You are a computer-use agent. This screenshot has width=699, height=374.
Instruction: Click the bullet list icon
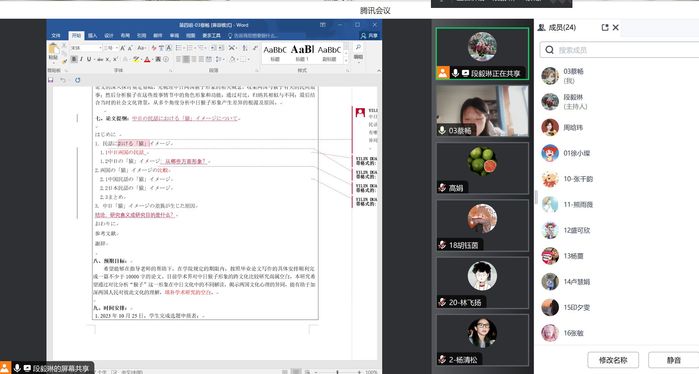point(179,48)
